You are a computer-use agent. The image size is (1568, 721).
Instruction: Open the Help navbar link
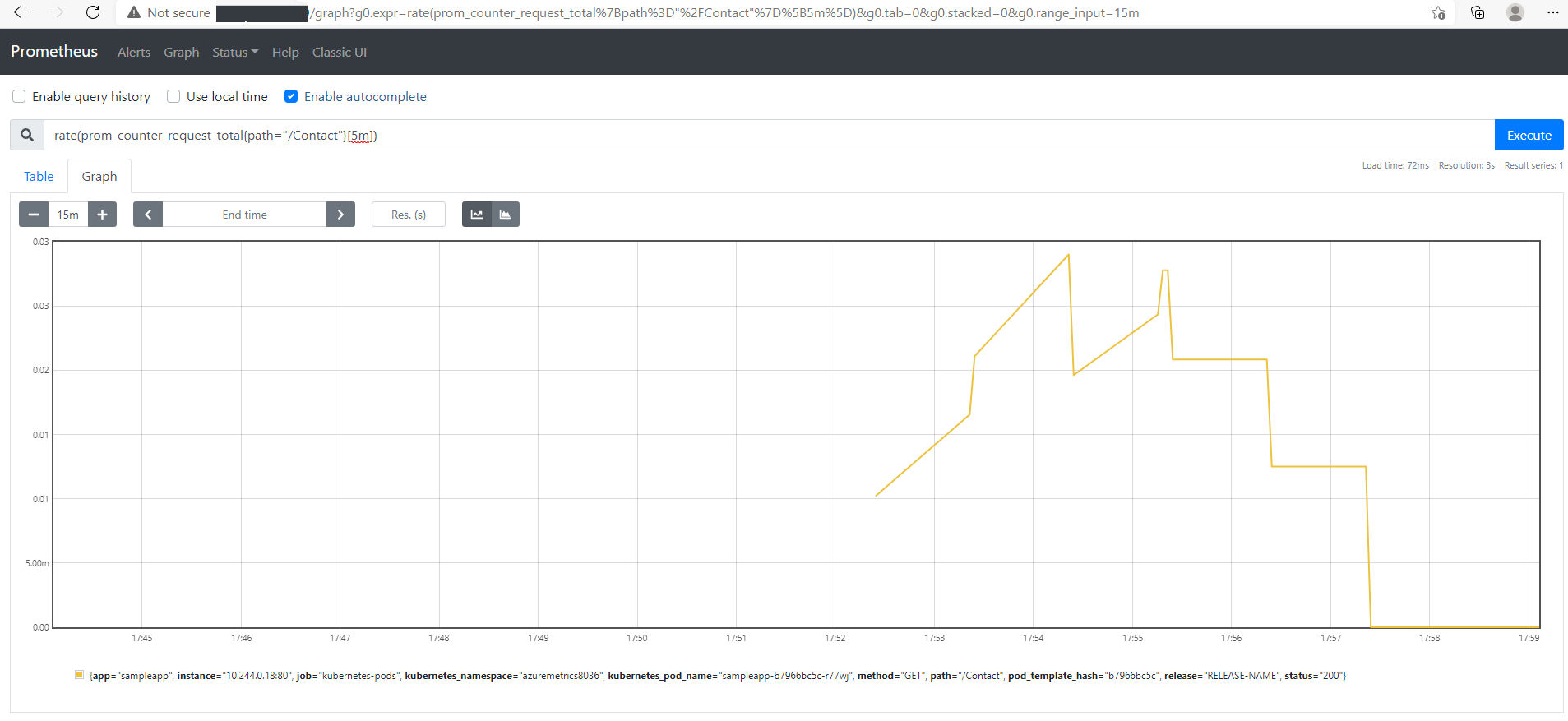(x=285, y=52)
